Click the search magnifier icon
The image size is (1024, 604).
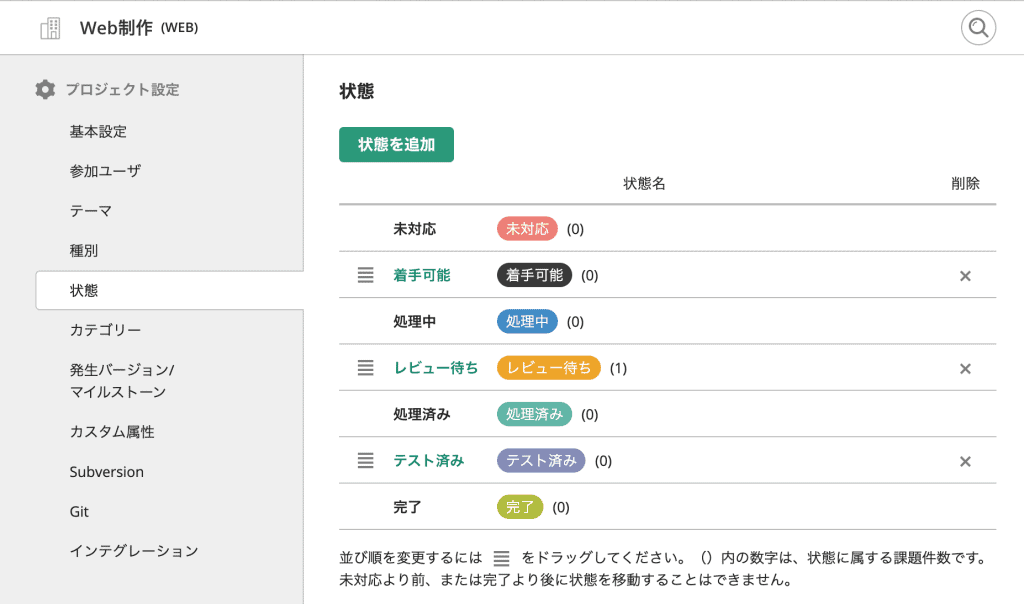coord(978,28)
